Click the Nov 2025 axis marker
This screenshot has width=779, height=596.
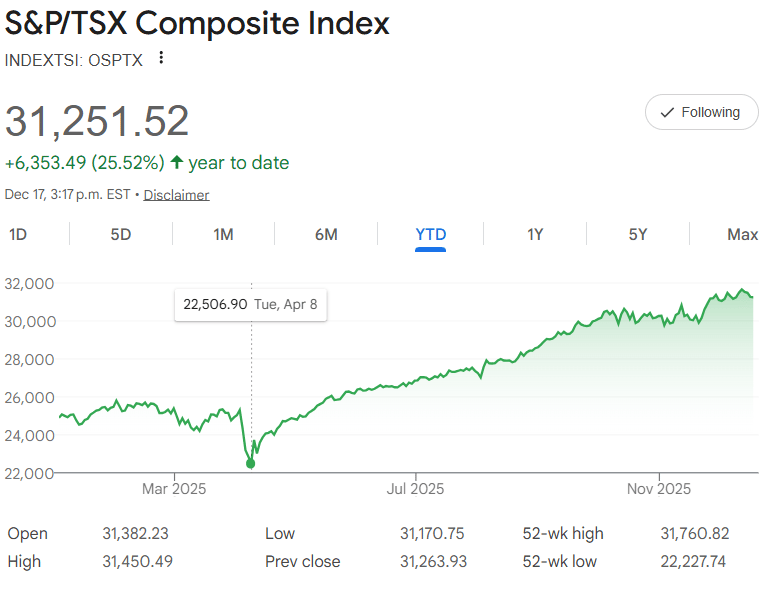point(659,489)
